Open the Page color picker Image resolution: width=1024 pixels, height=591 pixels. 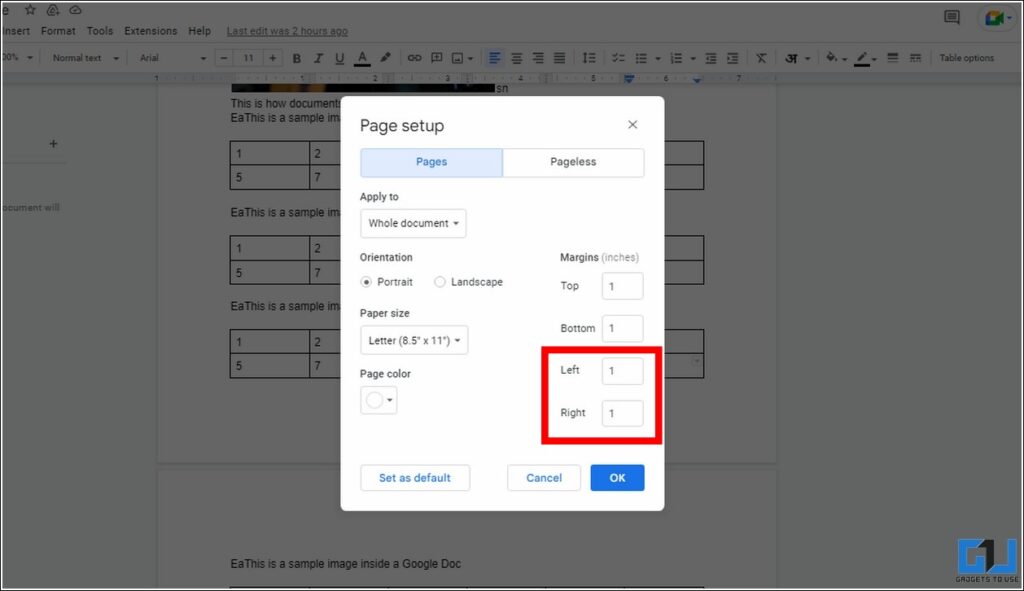click(x=379, y=400)
